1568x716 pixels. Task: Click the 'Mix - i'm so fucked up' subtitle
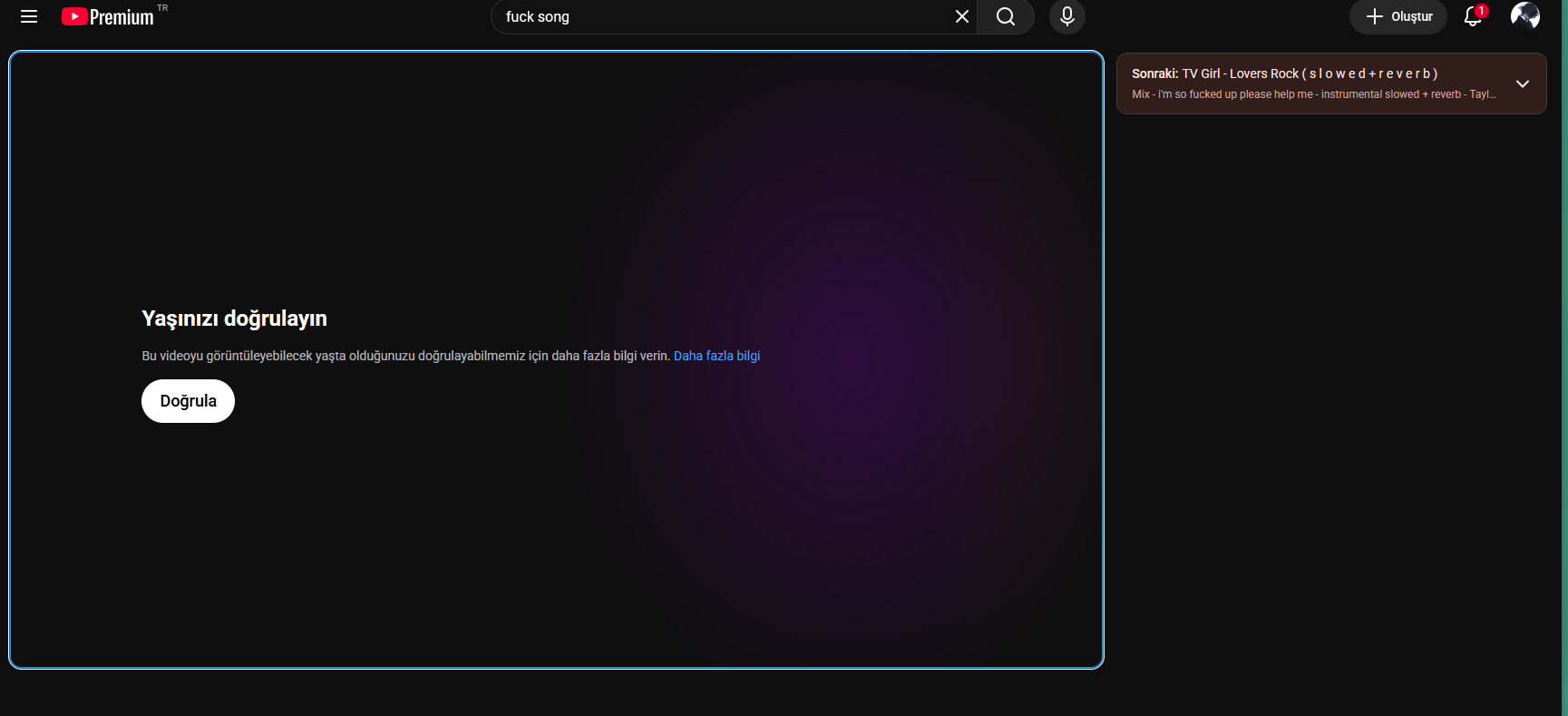[x=1314, y=94]
